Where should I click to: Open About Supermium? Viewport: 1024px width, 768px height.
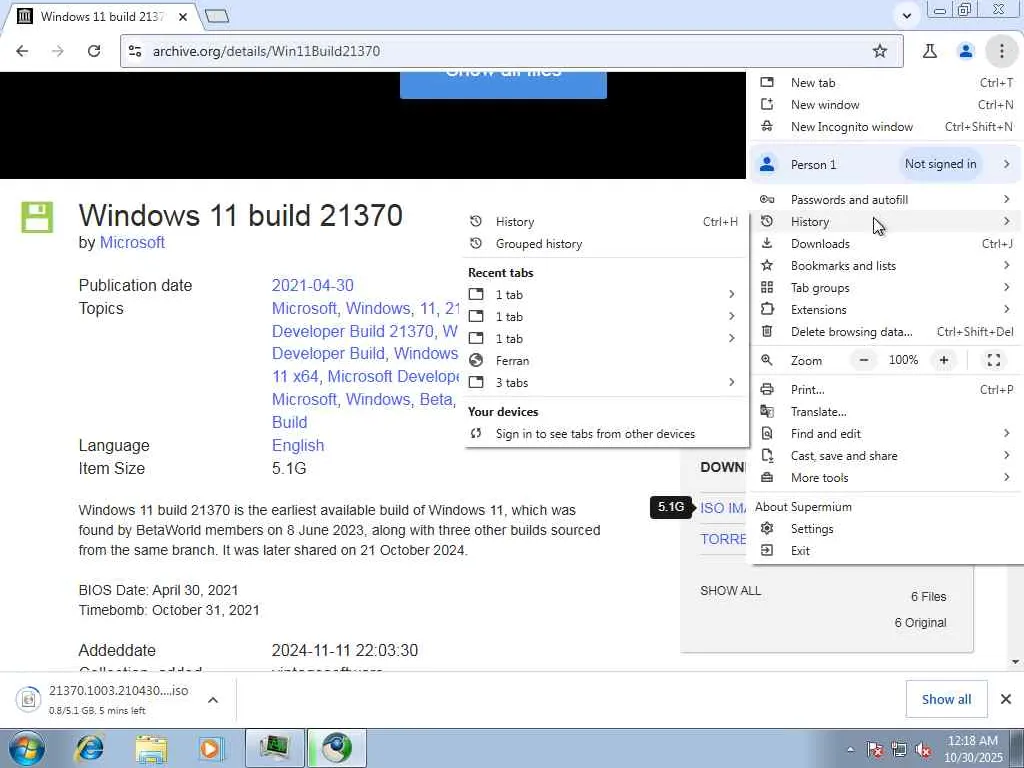coord(884,507)
